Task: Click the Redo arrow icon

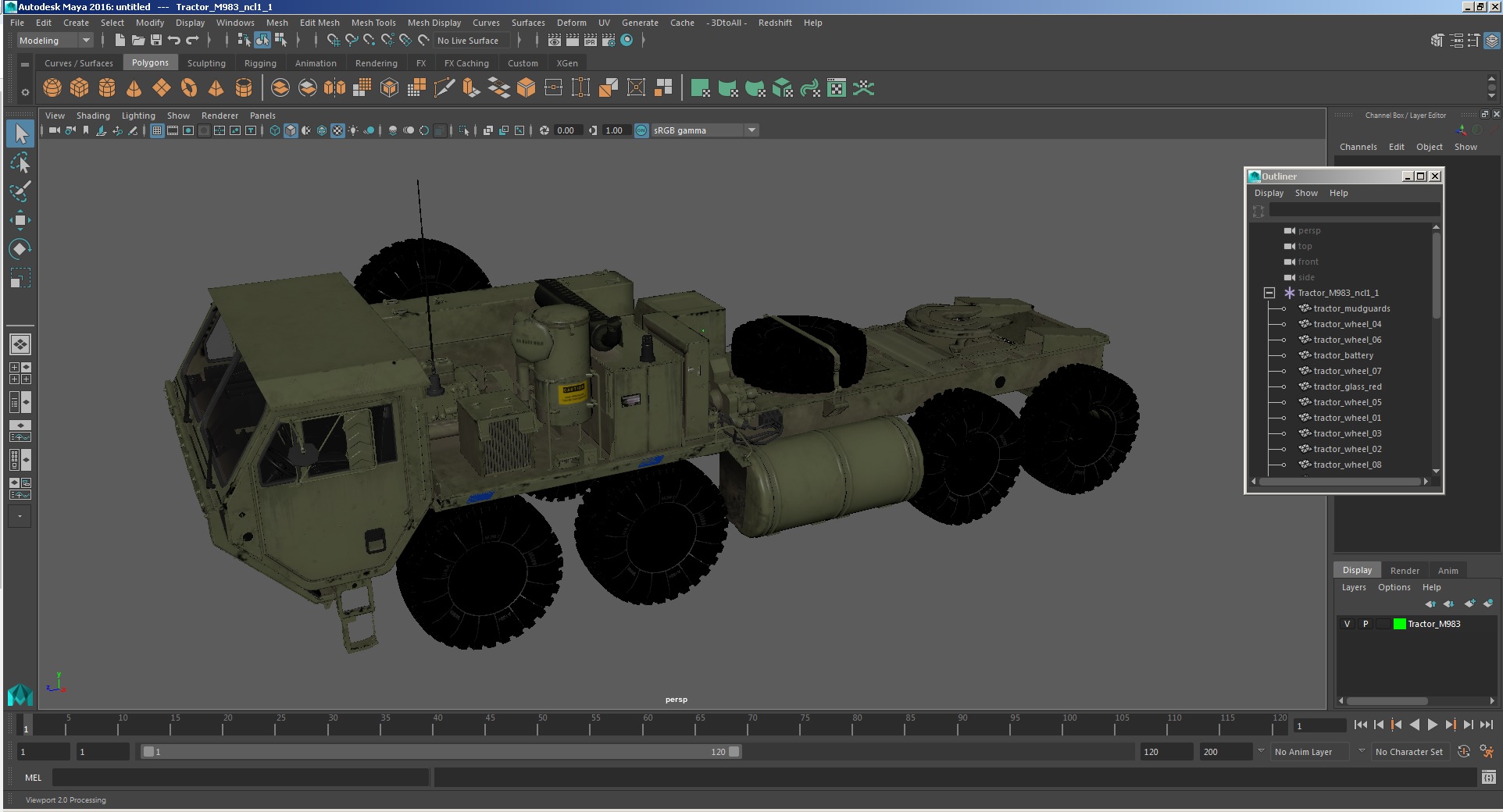Action: pos(192,40)
